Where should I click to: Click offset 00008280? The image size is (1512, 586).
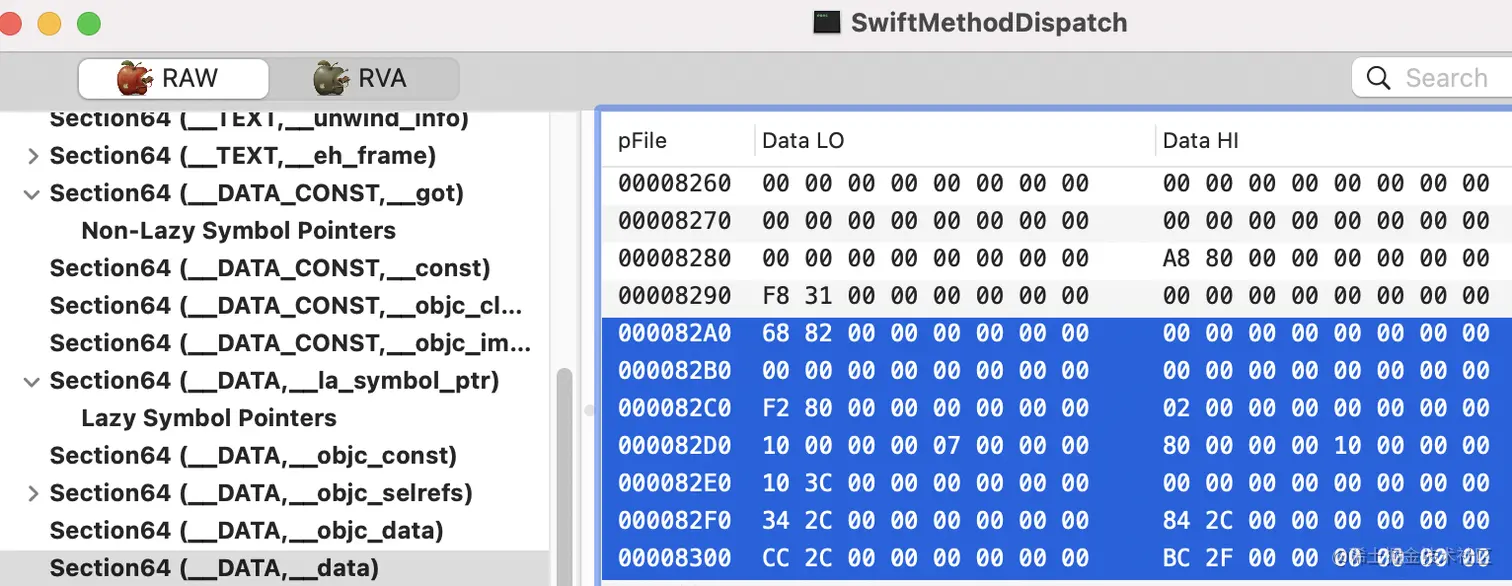point(675,259)
